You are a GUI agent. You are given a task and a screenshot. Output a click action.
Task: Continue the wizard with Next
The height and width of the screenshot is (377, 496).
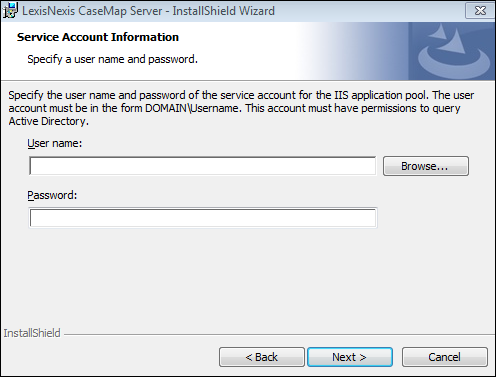point(350,357)
